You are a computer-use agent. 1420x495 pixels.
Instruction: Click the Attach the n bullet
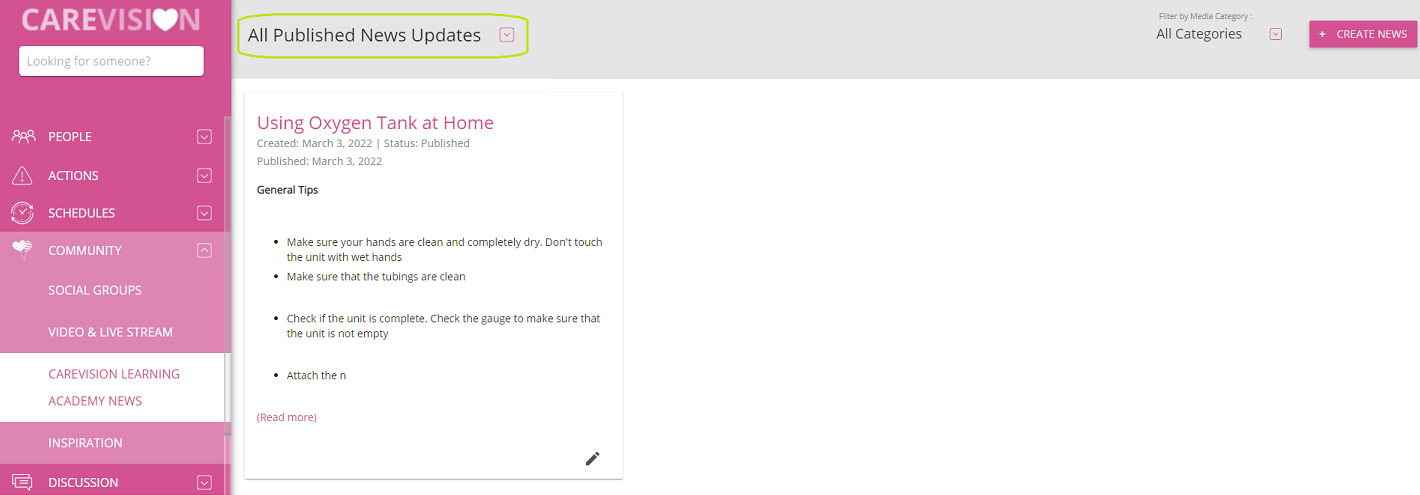[316, 376]
